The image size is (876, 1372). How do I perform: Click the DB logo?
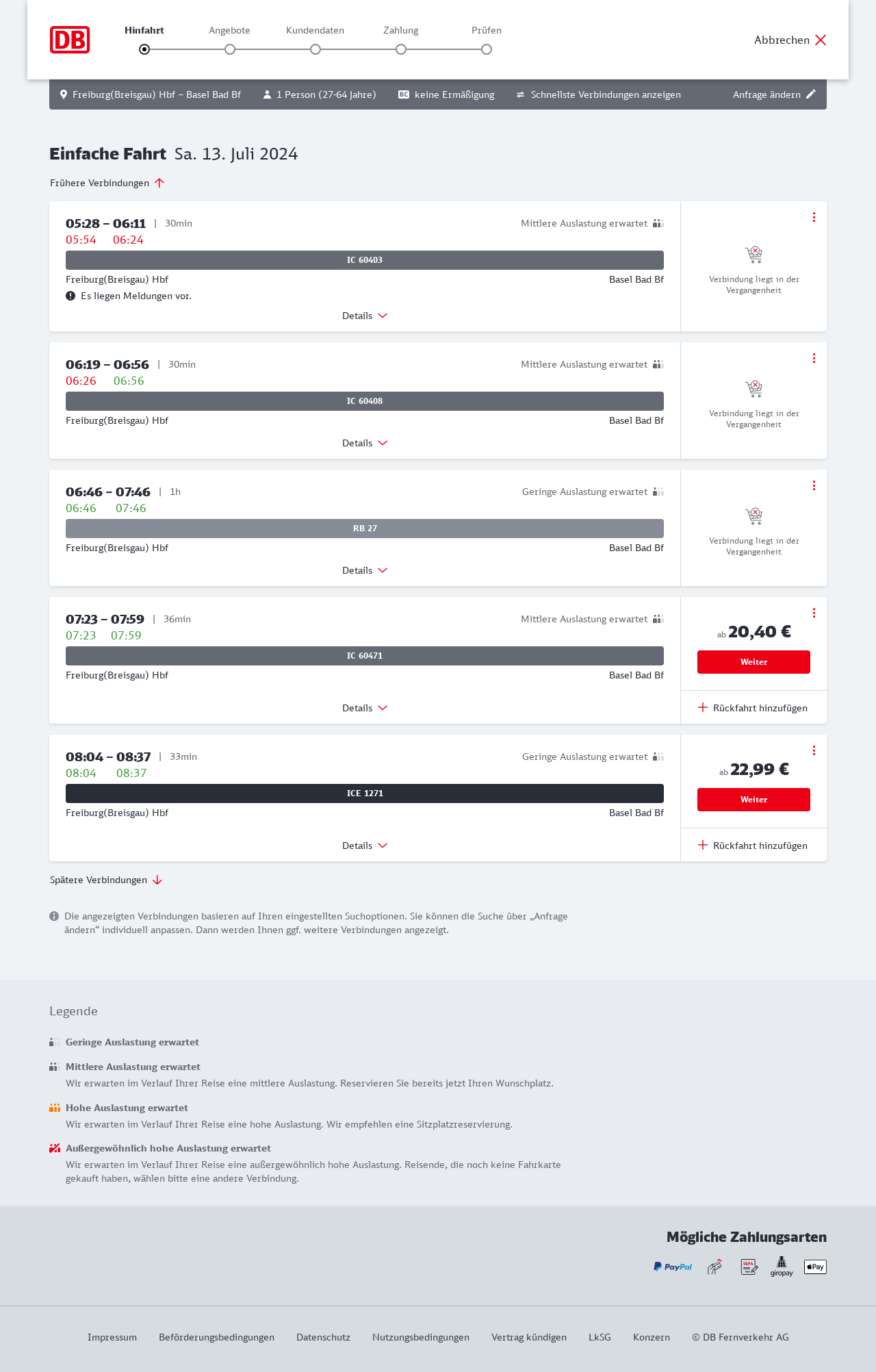(x=70, y=40)
